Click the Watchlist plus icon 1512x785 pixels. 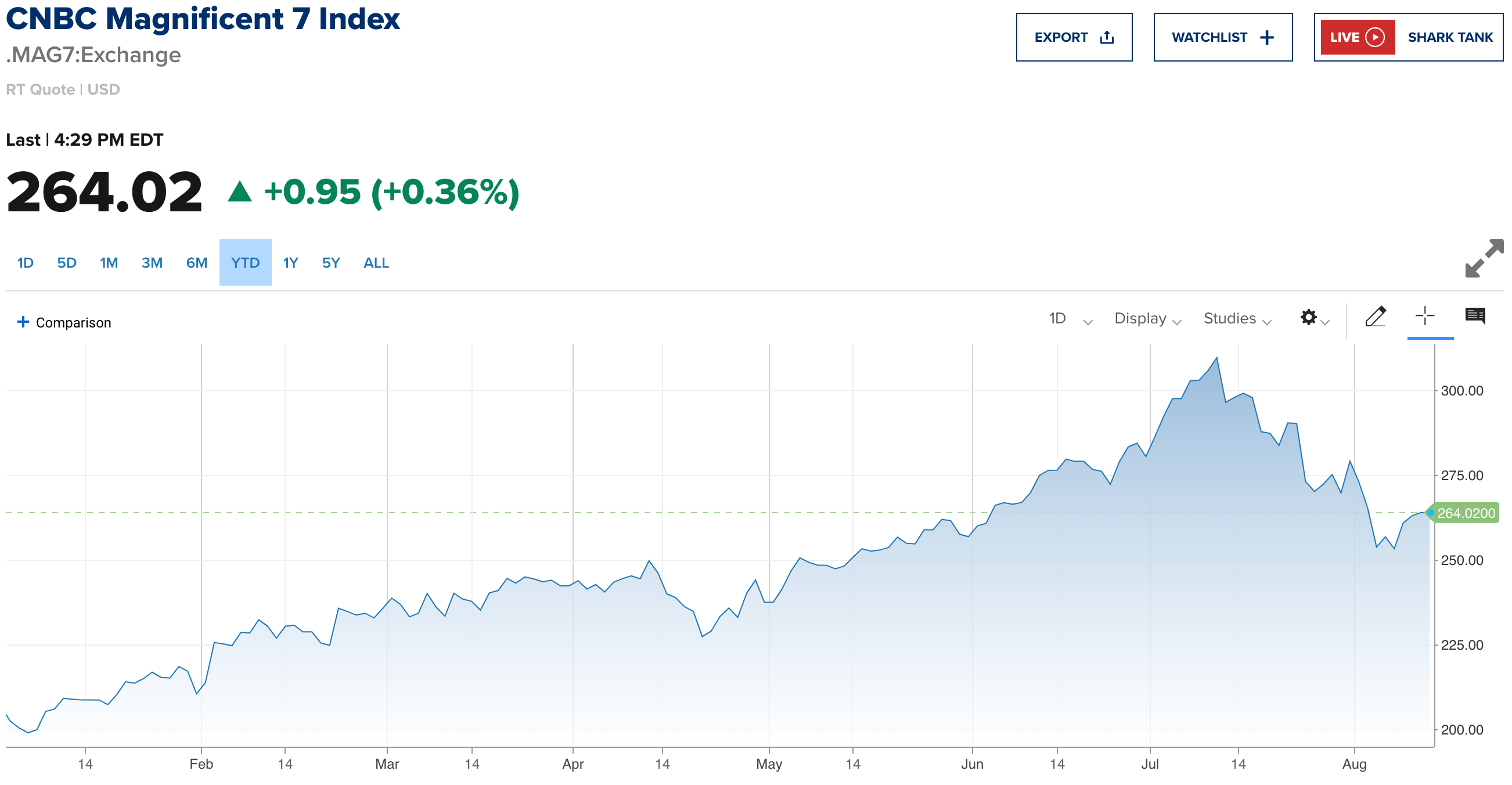[x=1267, y=38]
